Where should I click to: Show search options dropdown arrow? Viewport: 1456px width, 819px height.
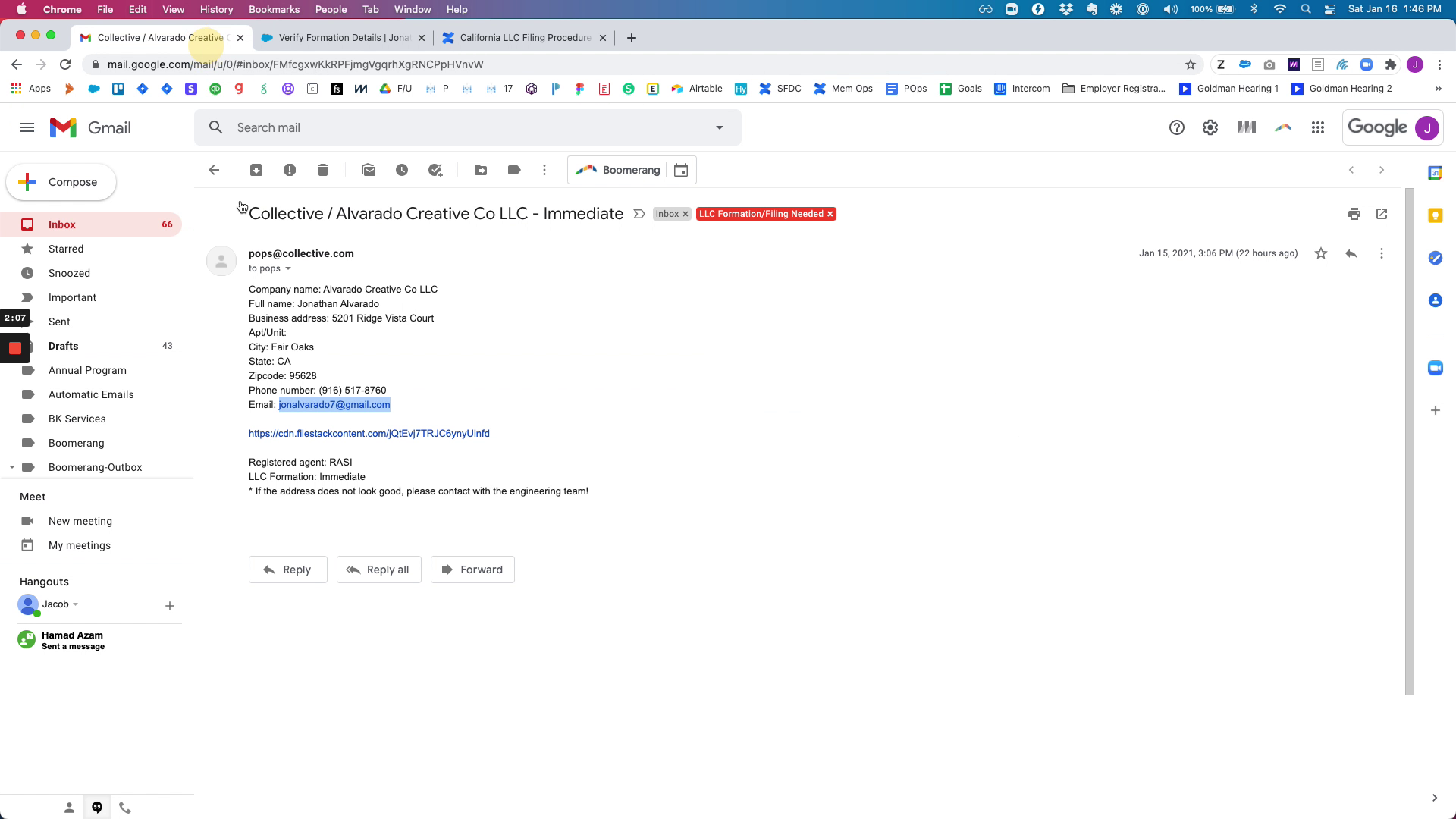coord(720,127)
